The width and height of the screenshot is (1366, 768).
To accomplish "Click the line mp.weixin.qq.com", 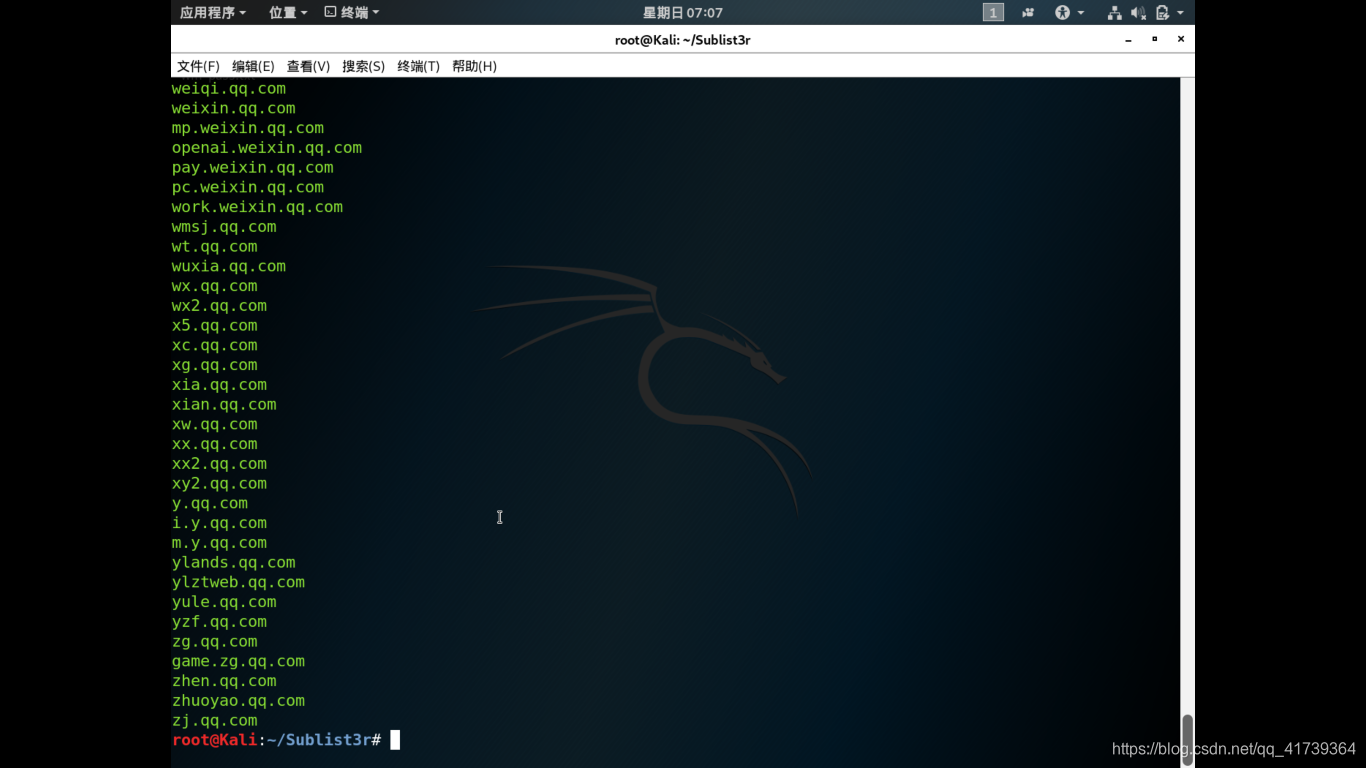I will pos(248,128).
